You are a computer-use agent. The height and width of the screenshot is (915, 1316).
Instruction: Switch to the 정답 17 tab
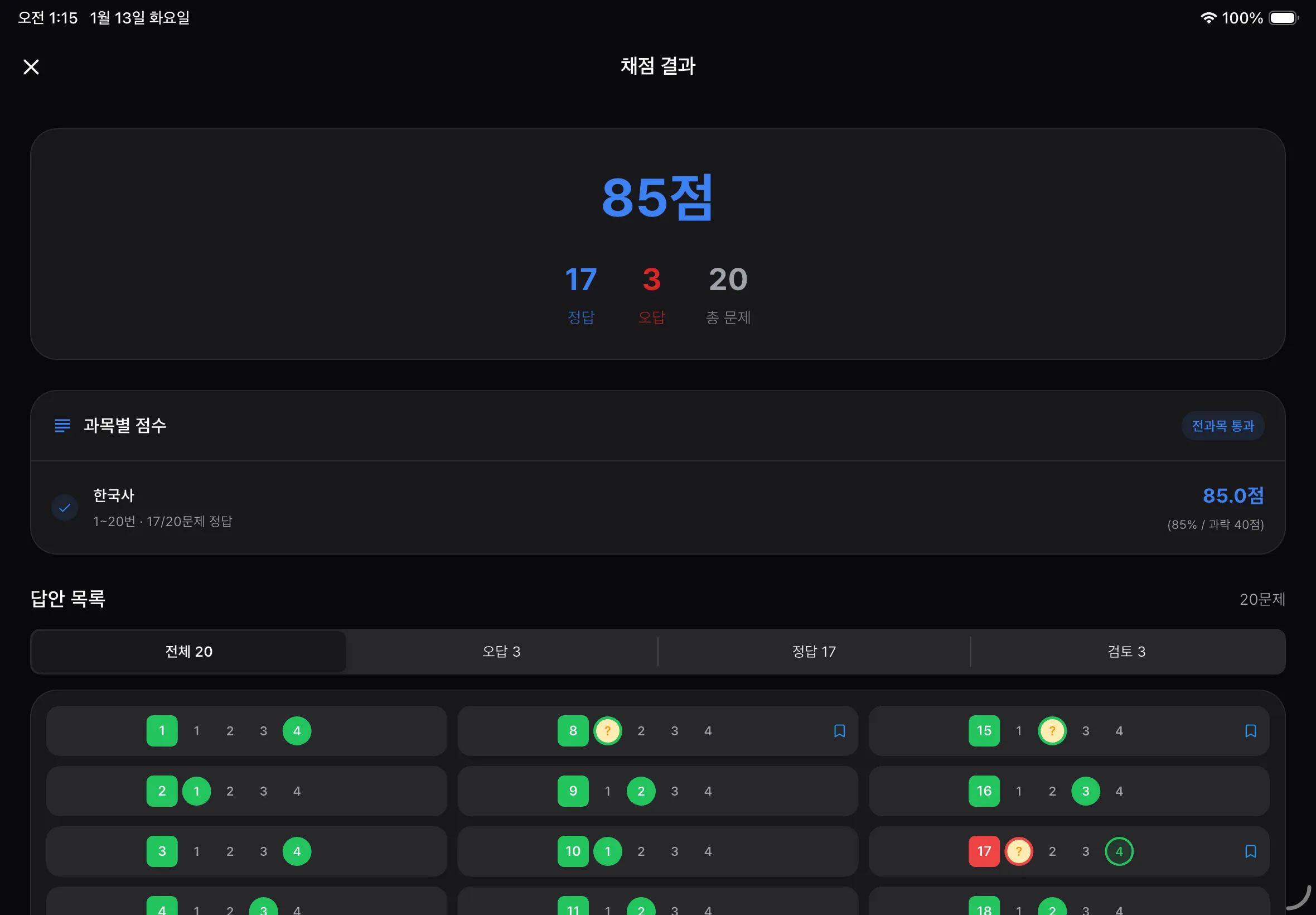tap(814, 651)
